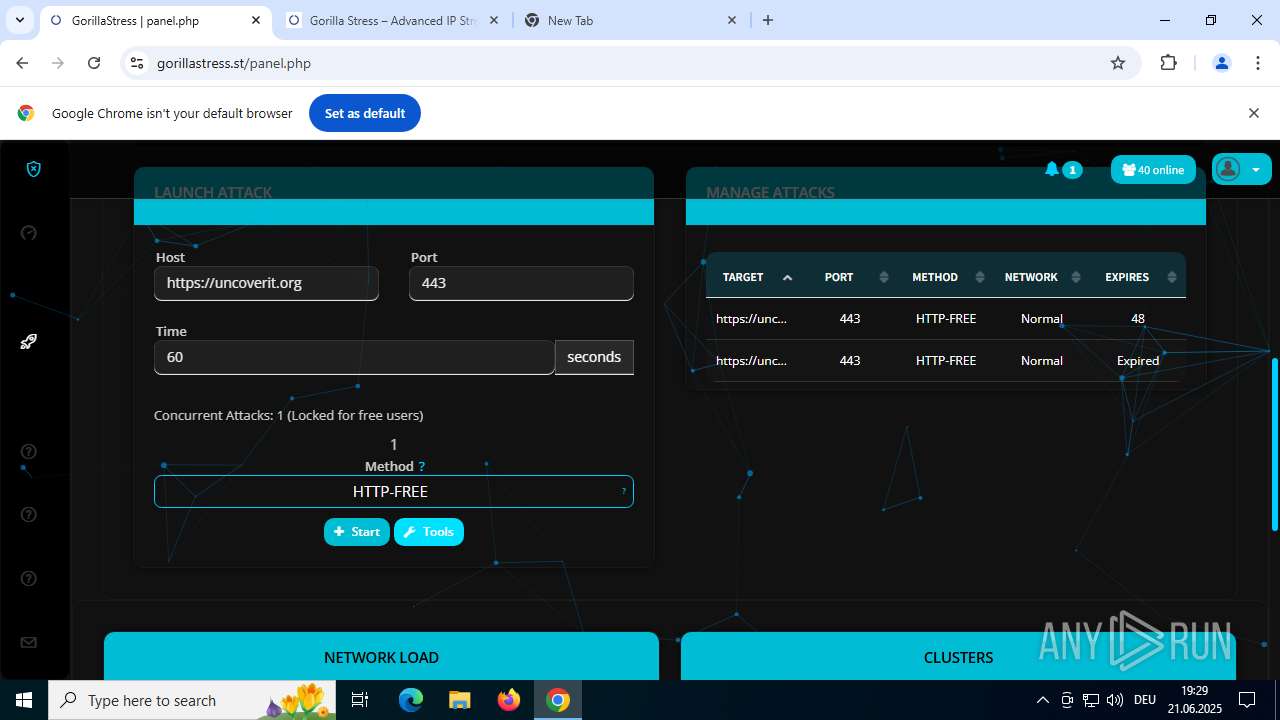This screenshot has height=720, width=1280.
Task: Switch to the New Tab browser tab
Action: (630, 20)
